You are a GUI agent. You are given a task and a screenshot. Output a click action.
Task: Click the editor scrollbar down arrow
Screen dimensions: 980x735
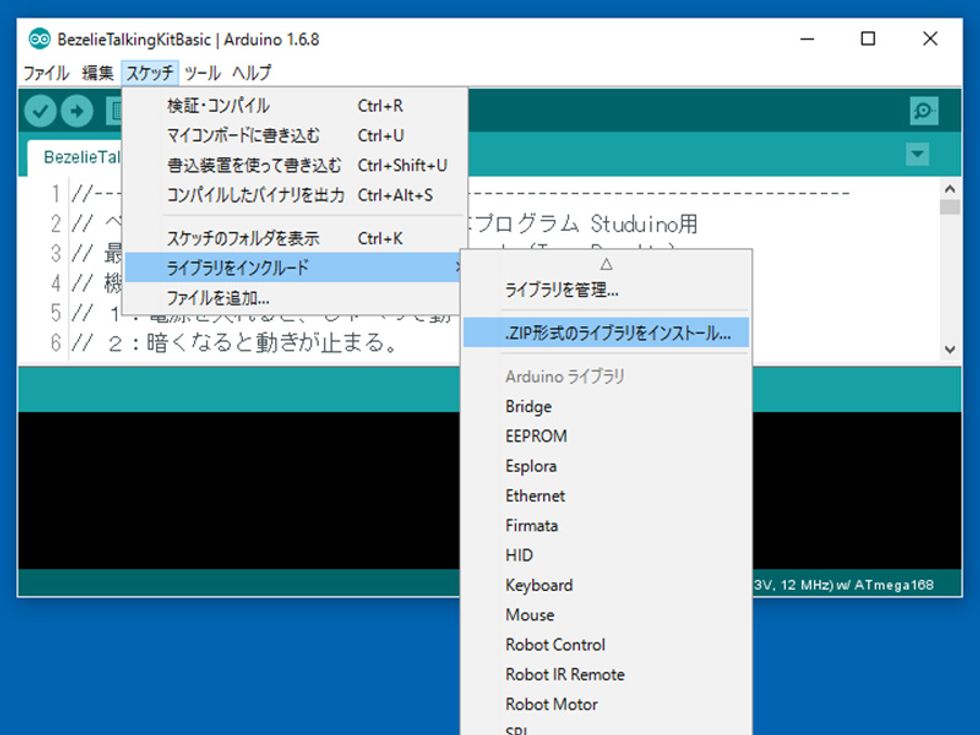(949, 349)
